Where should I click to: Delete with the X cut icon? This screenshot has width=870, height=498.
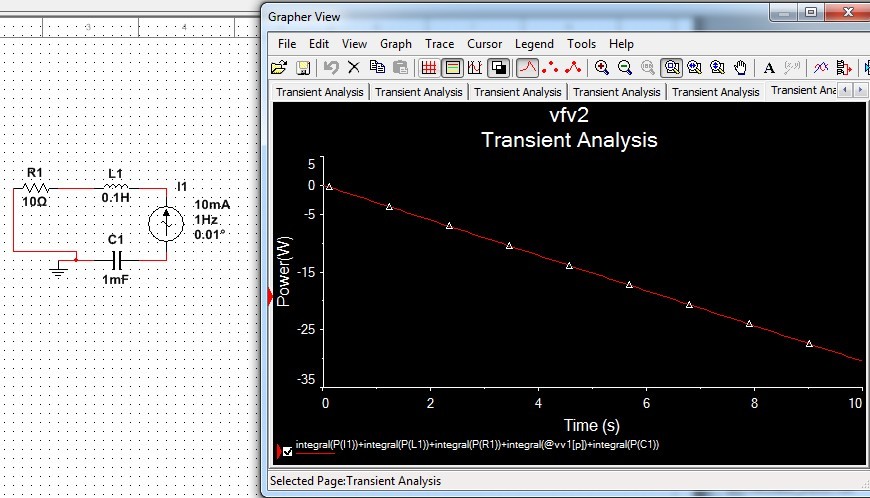coord(353,68)
